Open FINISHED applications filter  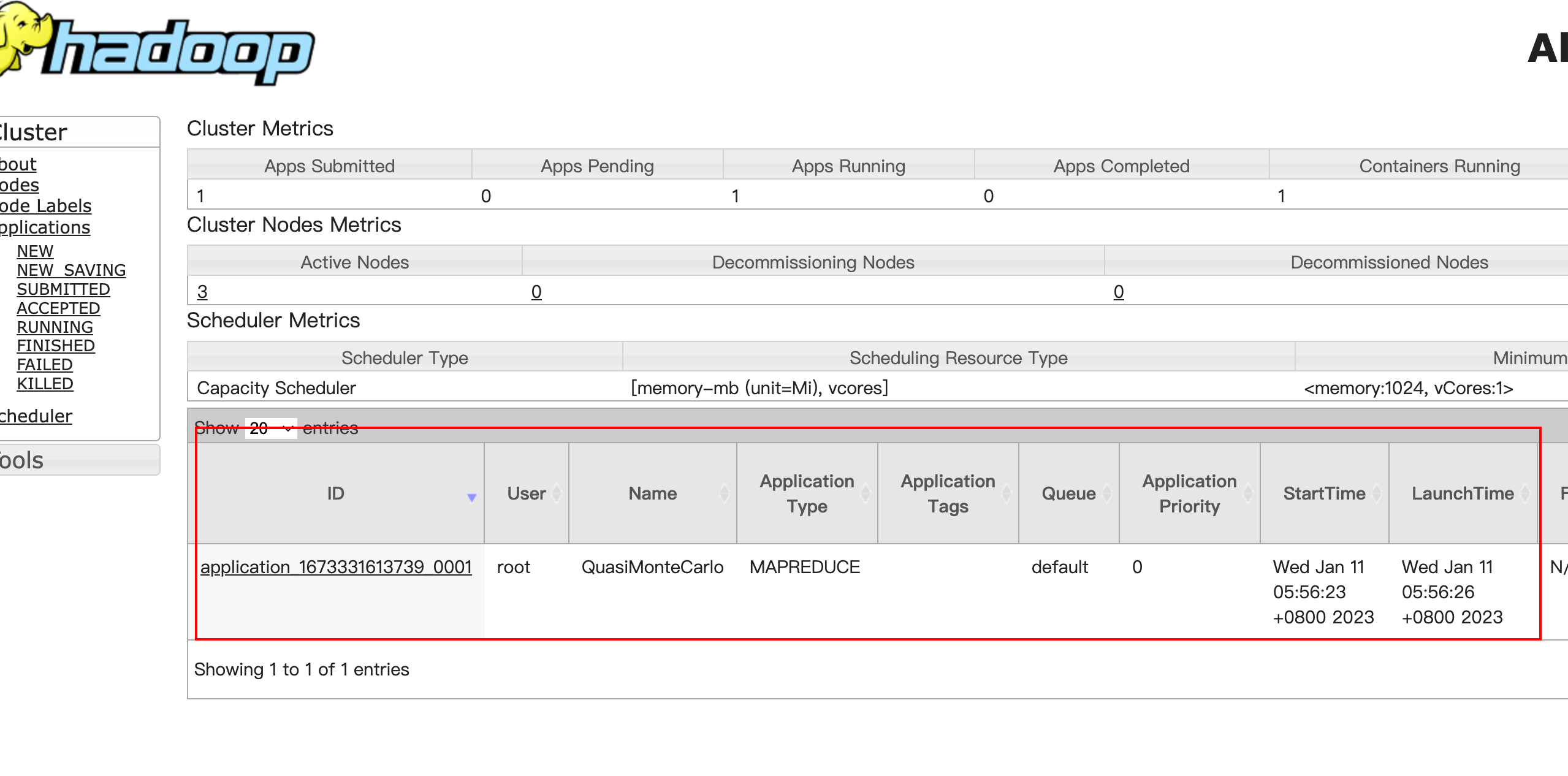[x=55, y=346]
